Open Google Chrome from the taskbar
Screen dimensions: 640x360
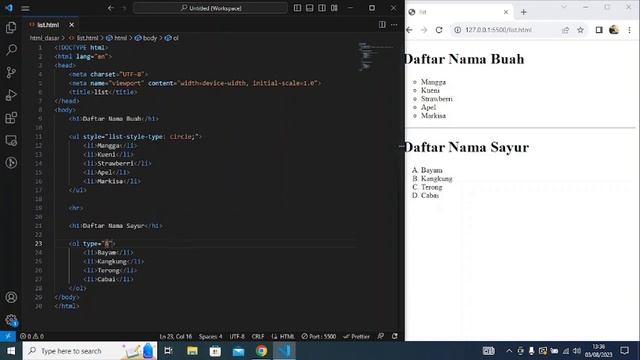[x=262, y=351]
